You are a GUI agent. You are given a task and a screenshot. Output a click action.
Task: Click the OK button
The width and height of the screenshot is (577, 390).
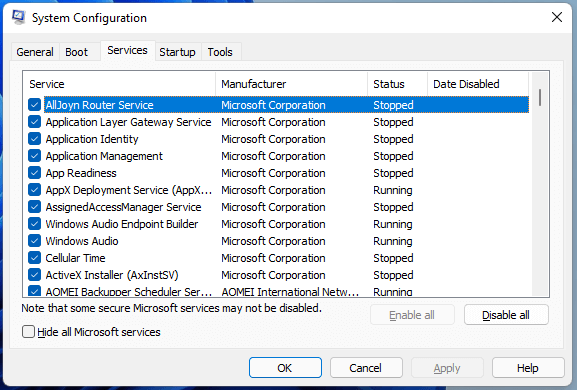click(285, 368)
